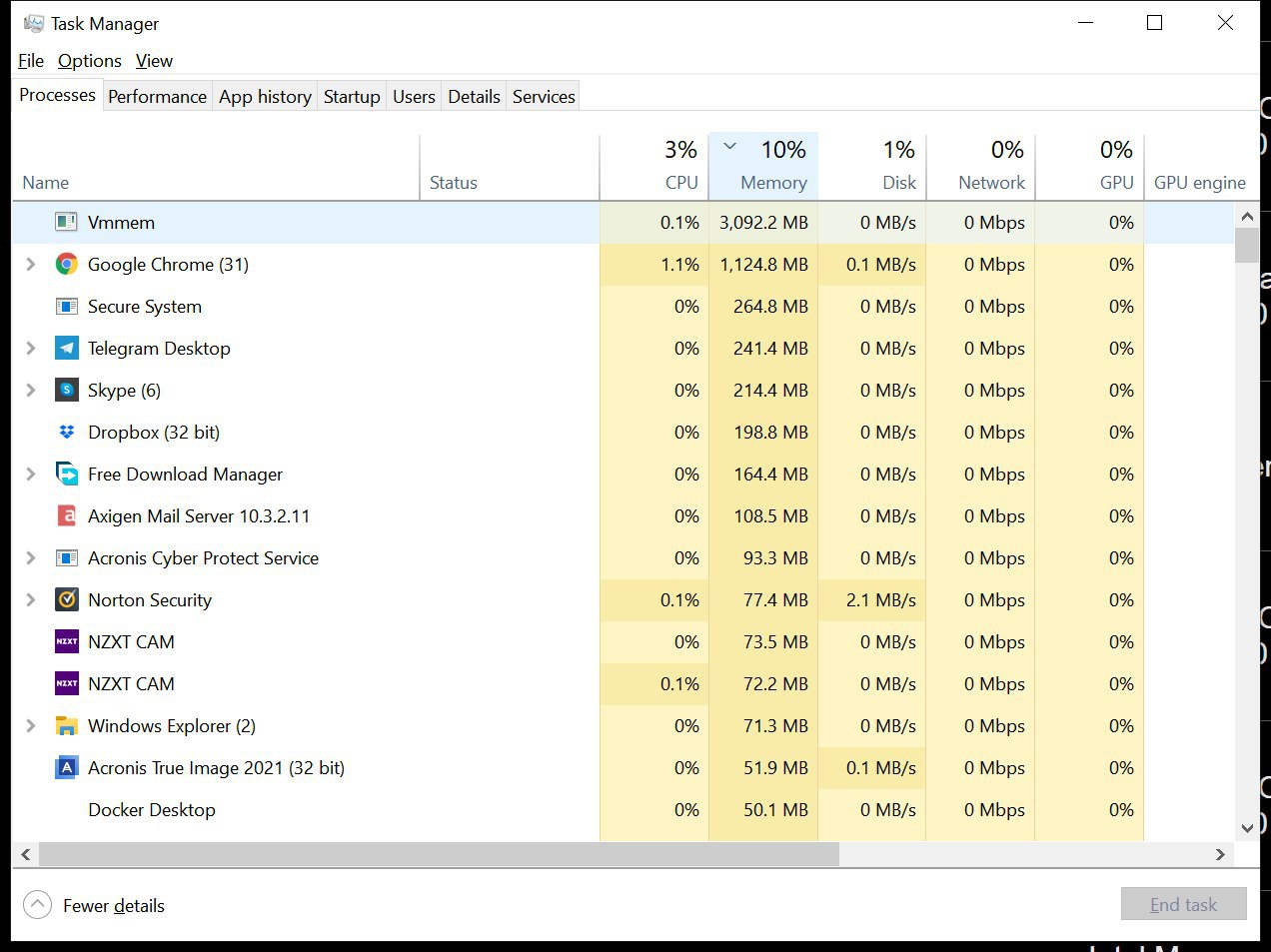Click the NZXT CAM icon with 72.2 MB
Viewport: 1271px width, 952px height.
click(x=67, y=684)
